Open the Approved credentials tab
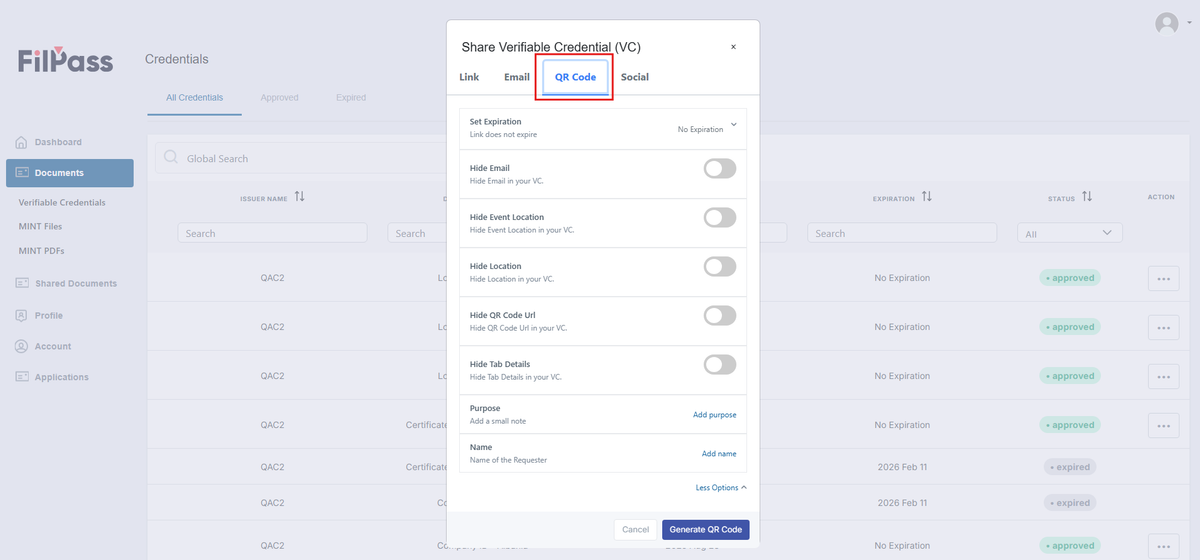Viewport: 1200px width, 560px height. point(280,98)
